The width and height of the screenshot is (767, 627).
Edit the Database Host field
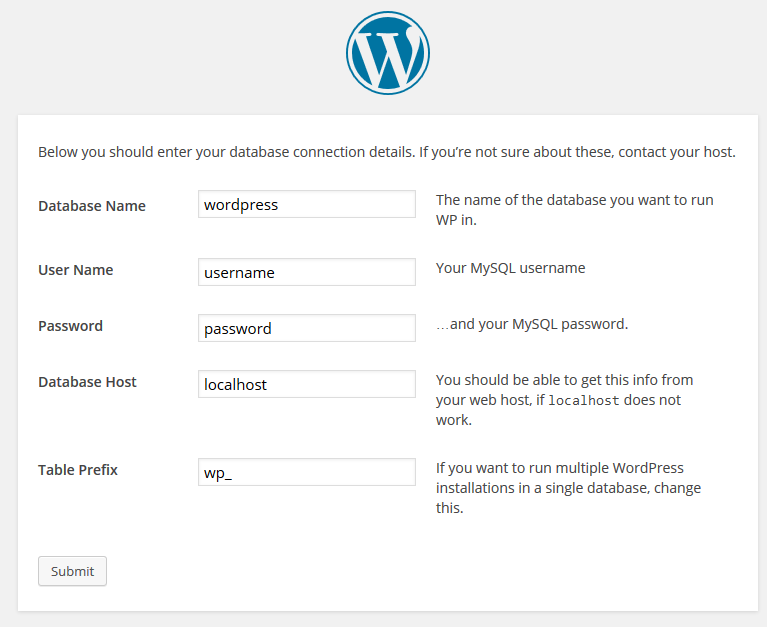click(307, 384)
